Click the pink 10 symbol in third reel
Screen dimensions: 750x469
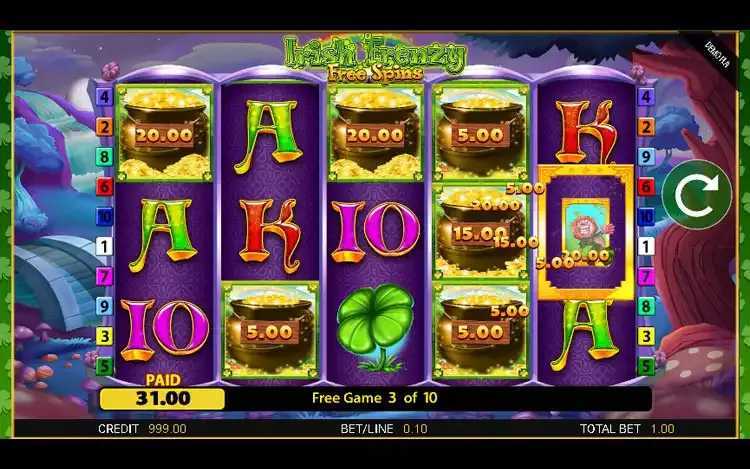[x=375, y=230]
